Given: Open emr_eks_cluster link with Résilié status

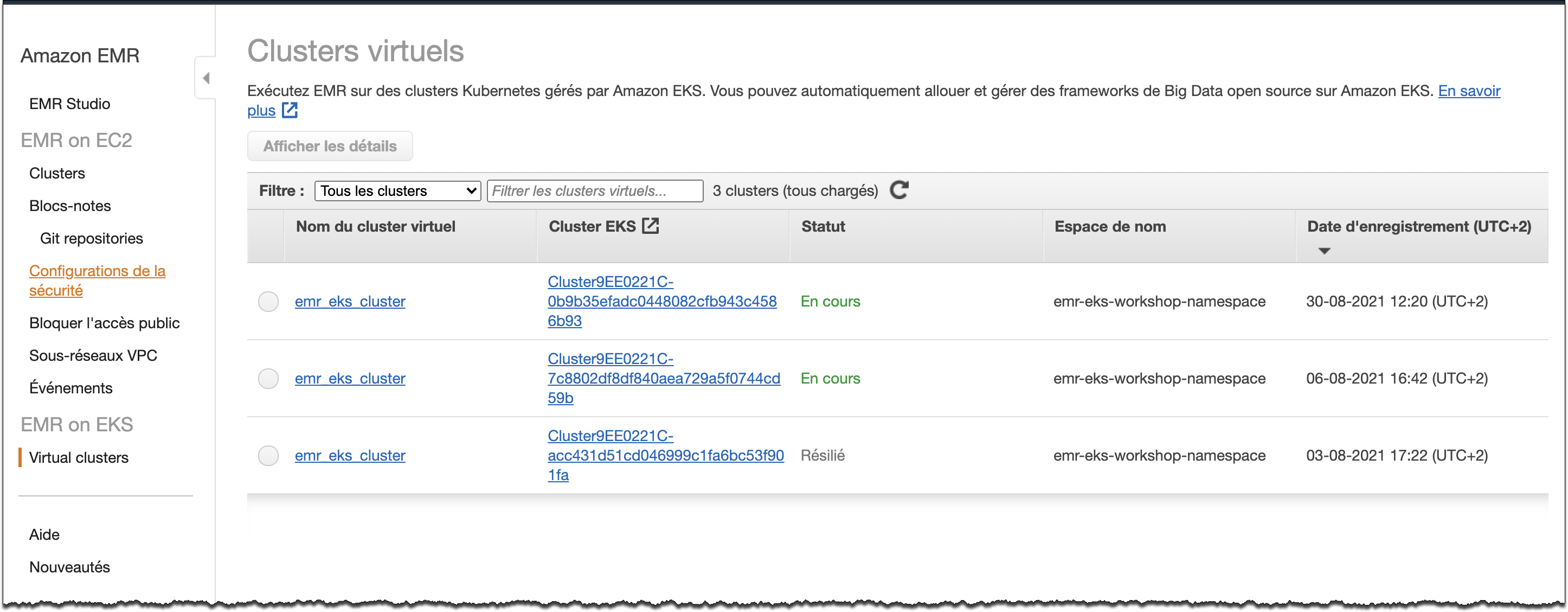Looking at the screenshot, I should pos(350,456).
